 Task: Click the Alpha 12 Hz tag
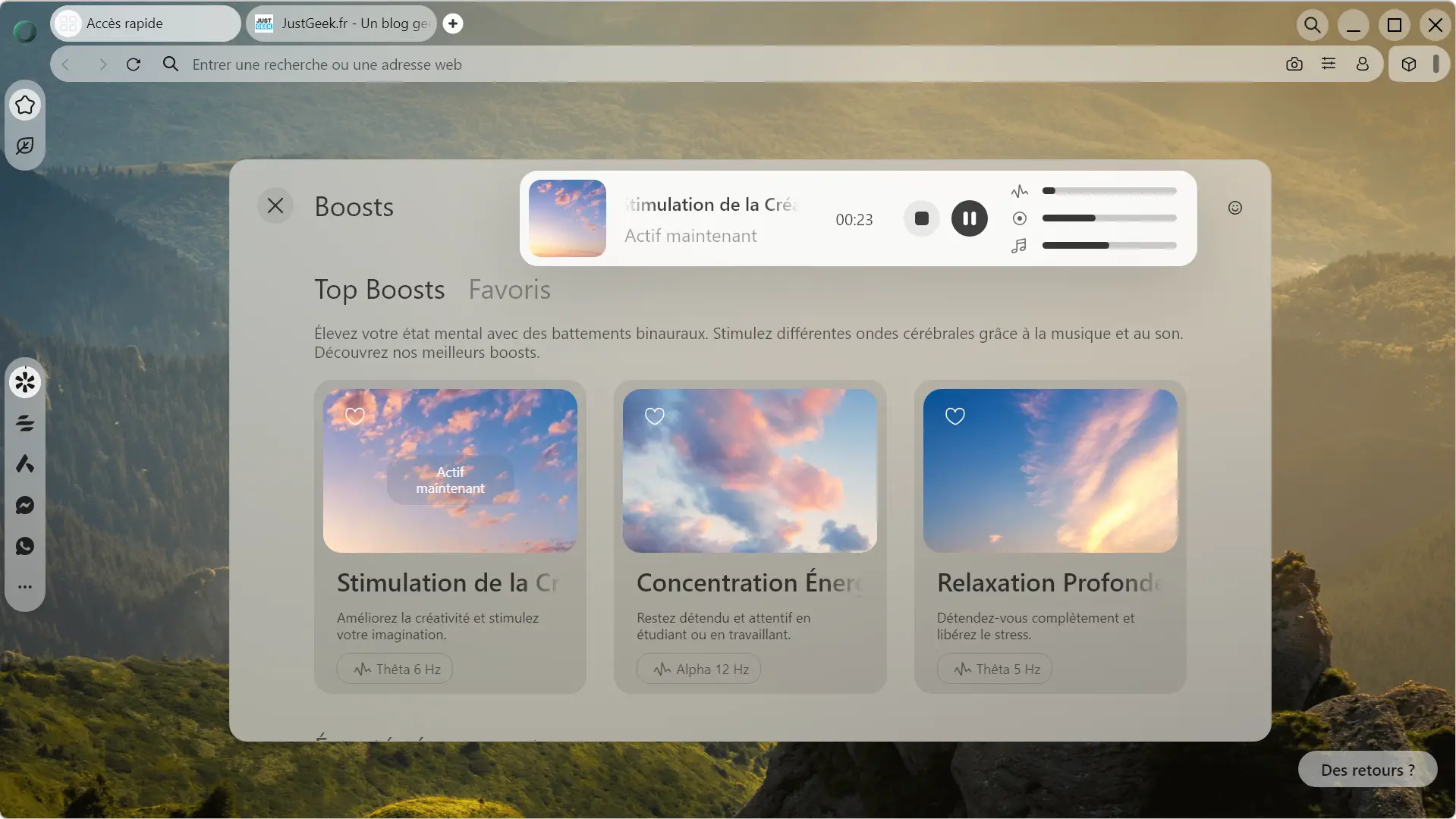[x=699, y=669]
